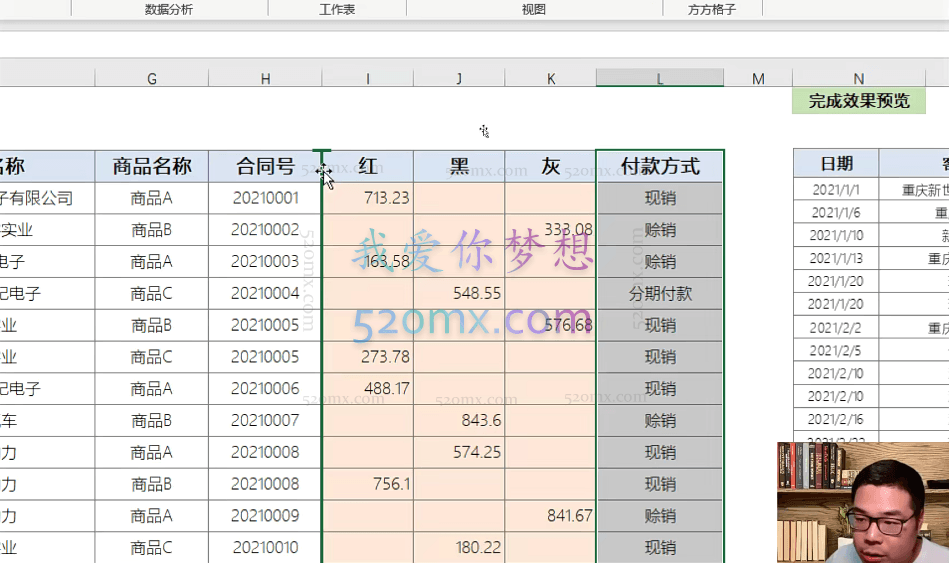Click the 数据分析 ribbon group label
The height and width of the screenshot is (563, 949).
point(169,9)
